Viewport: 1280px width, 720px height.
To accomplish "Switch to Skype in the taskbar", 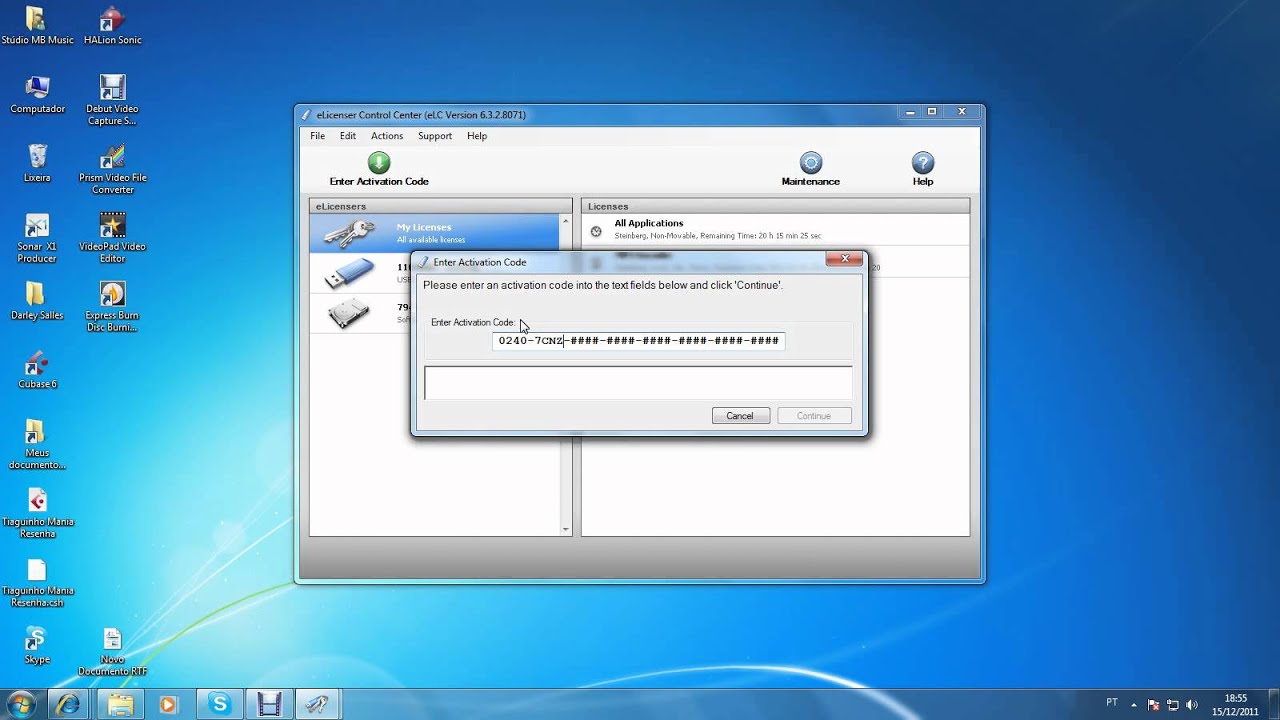I will click(x=219, y=704).
